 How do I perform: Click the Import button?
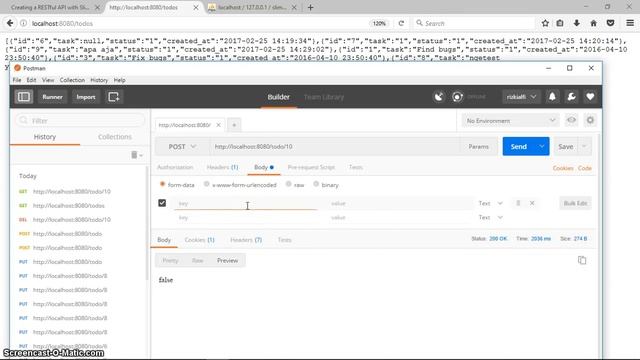86,97
